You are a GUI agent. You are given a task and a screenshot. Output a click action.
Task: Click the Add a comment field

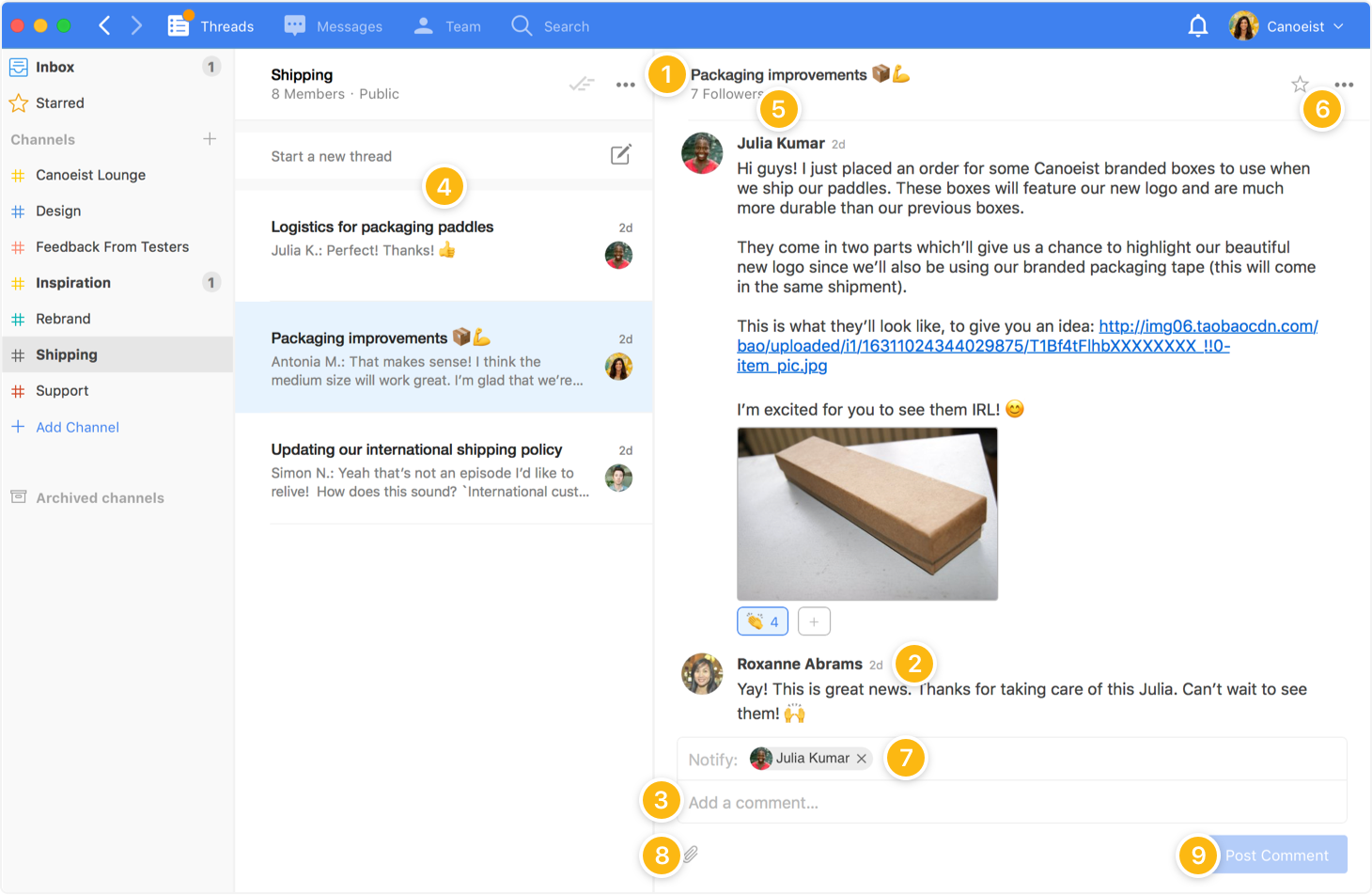[1010, 803]
